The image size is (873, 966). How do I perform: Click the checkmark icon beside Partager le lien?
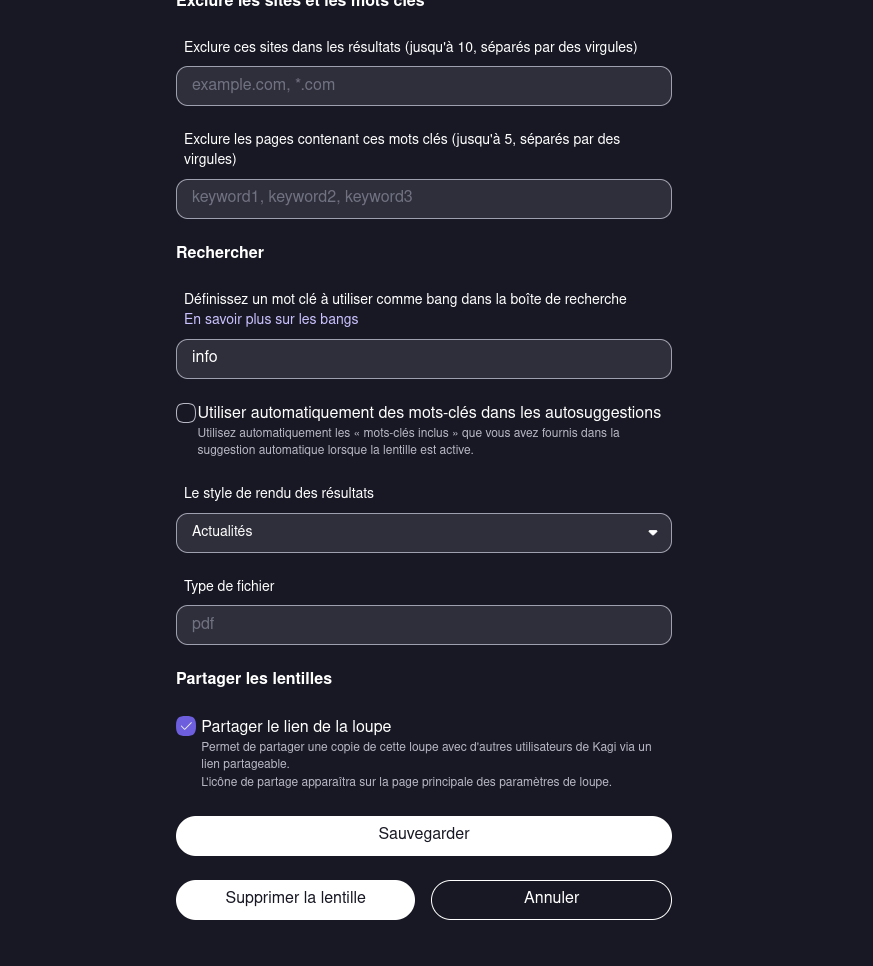click(x=186, y=727)
